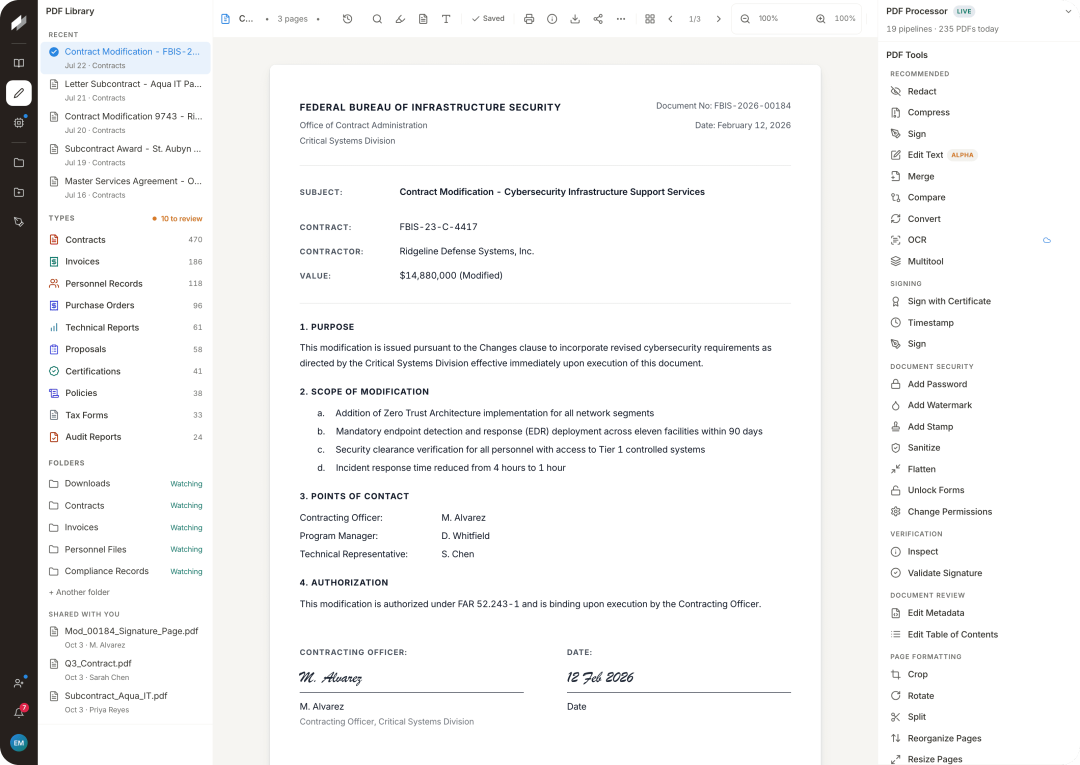
Task: Open the book reader icon in sidebar
Action: [19, 63]
